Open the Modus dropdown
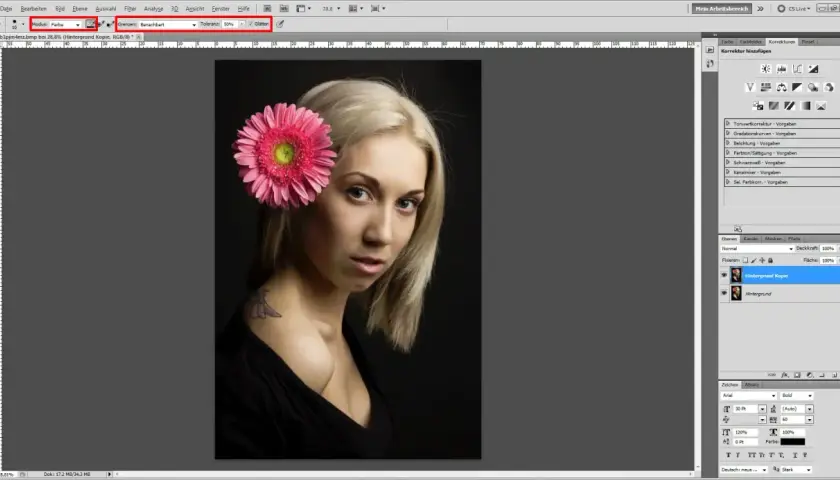 [x=65, y=24]
